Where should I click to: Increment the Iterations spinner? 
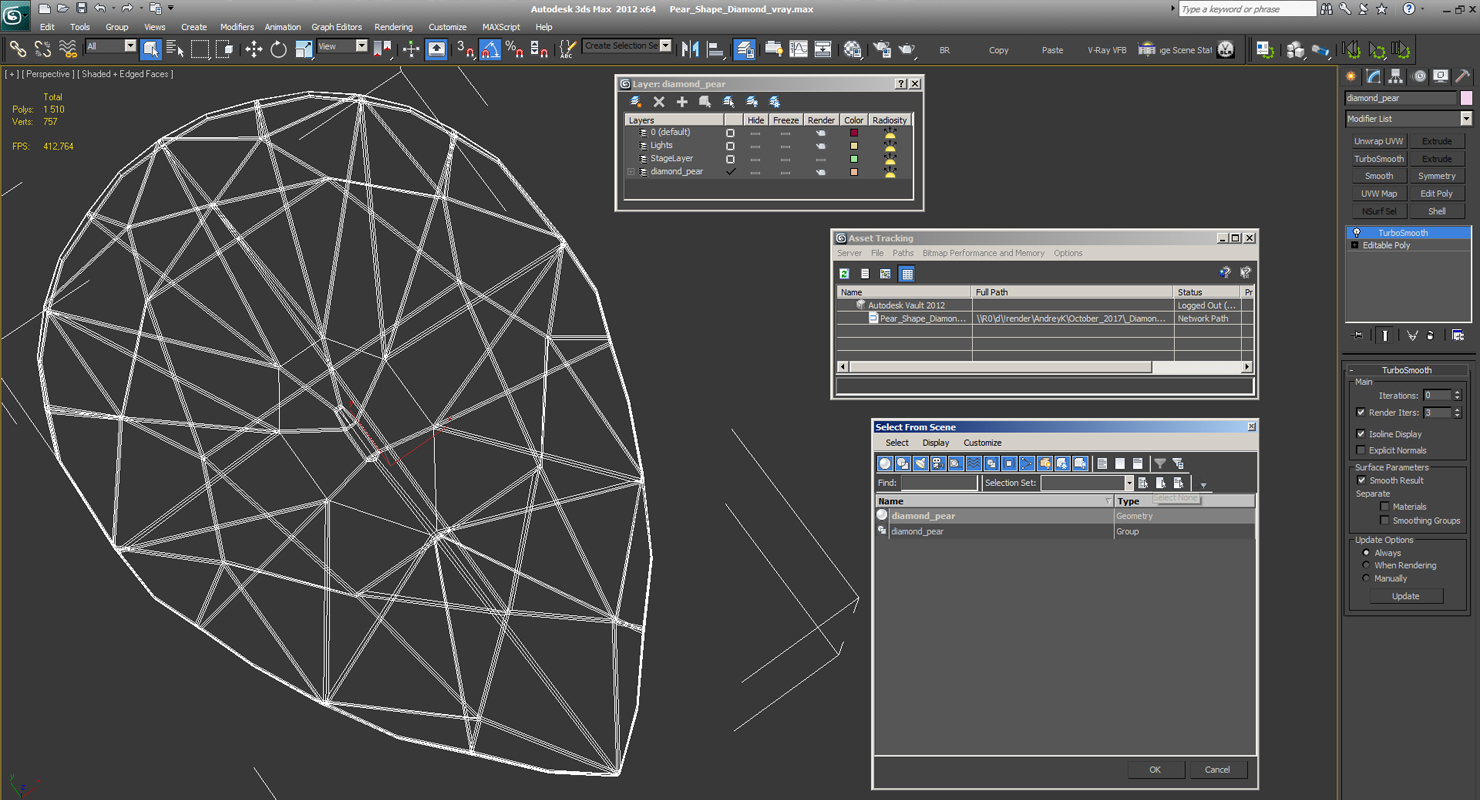[1457, 393]
